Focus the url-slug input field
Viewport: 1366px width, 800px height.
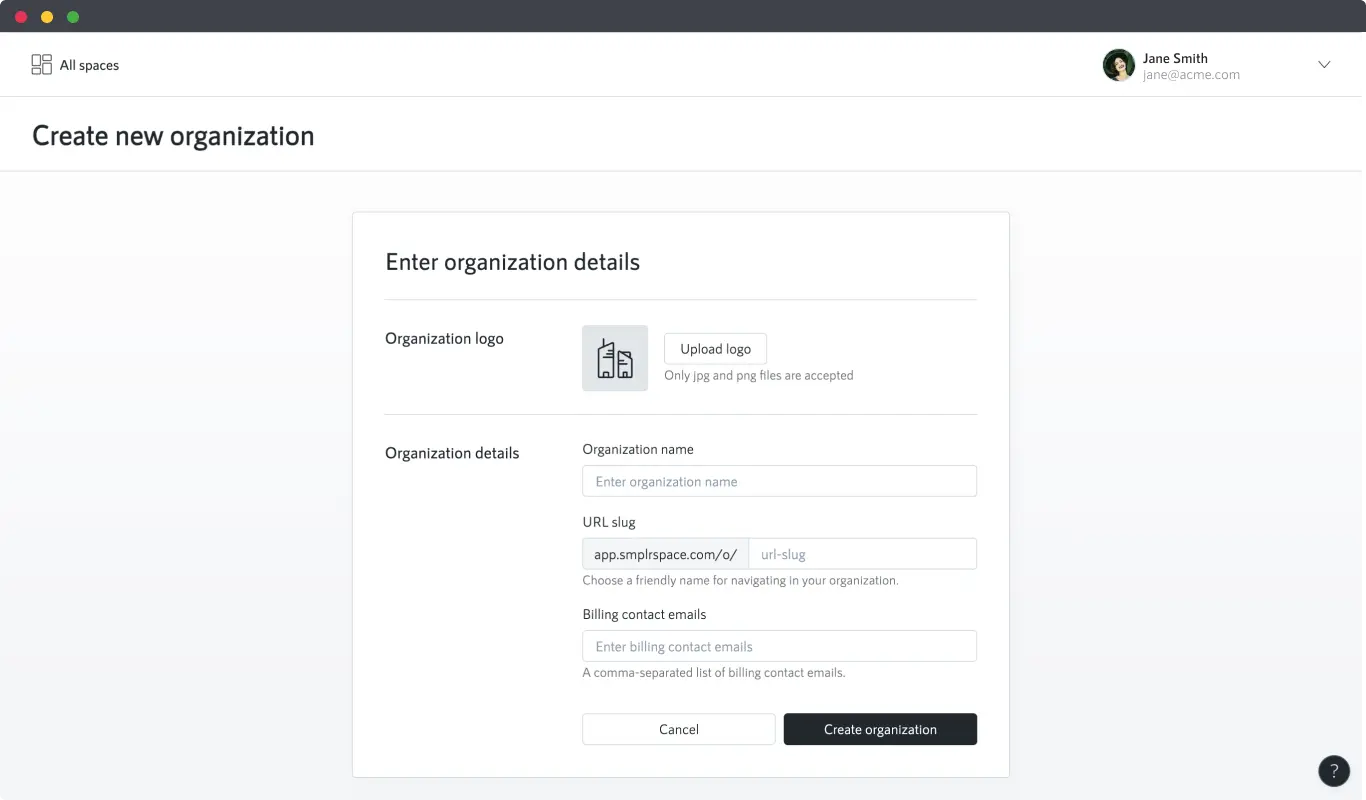[862, 554]
